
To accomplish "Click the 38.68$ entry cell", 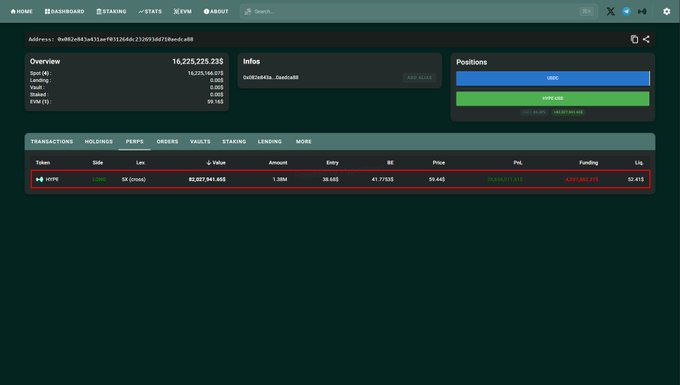I will pyautogui.click(x=330, y=179).
